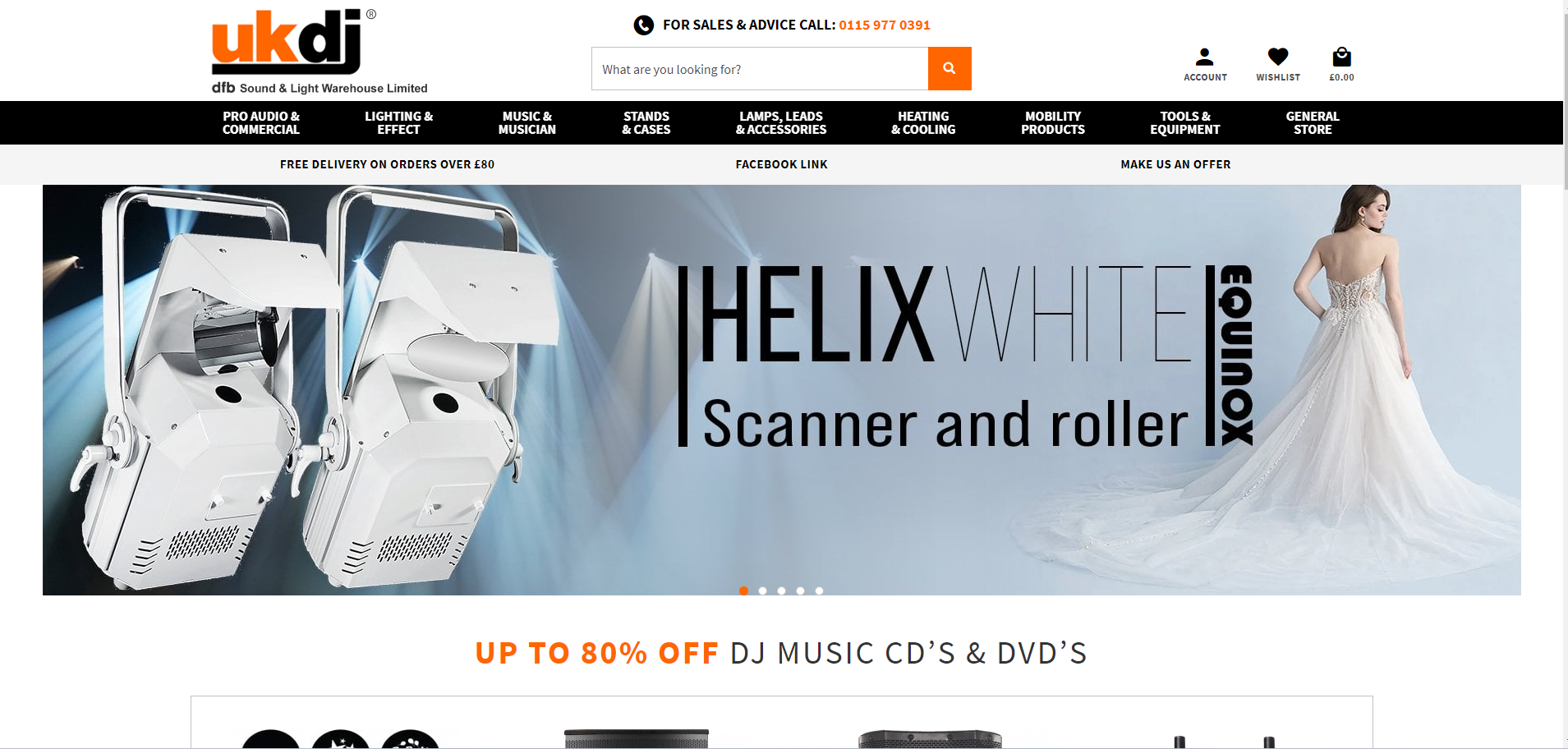Open General Store menu item
This screenshot has height=749, width=1568.
pyautogui.click(x=1313, y=123)
